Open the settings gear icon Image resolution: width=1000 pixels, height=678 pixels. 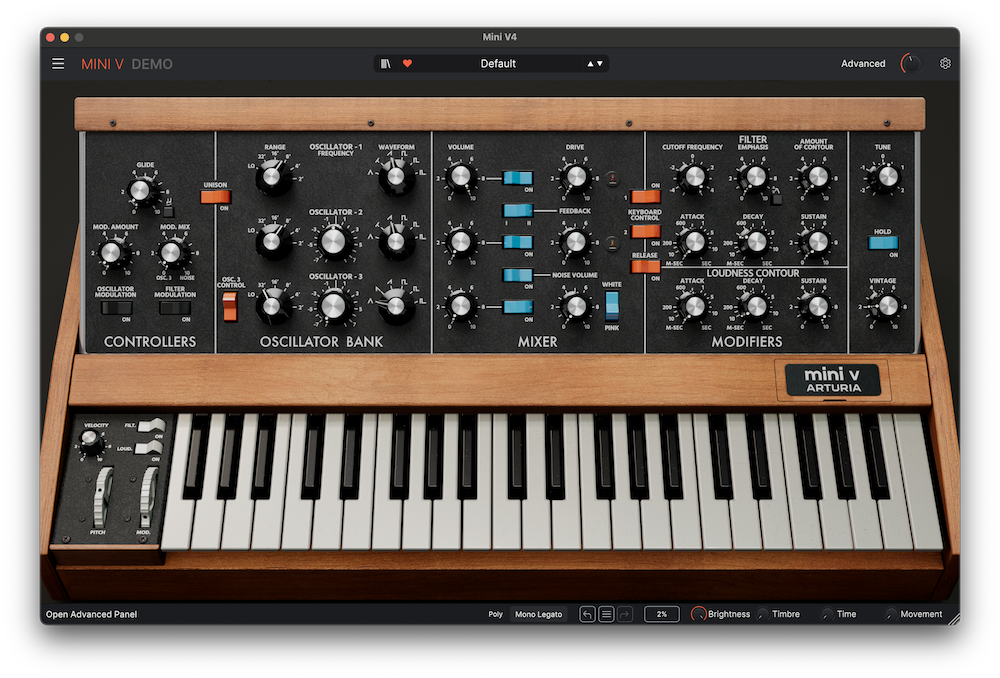click(x=945, y=64)
